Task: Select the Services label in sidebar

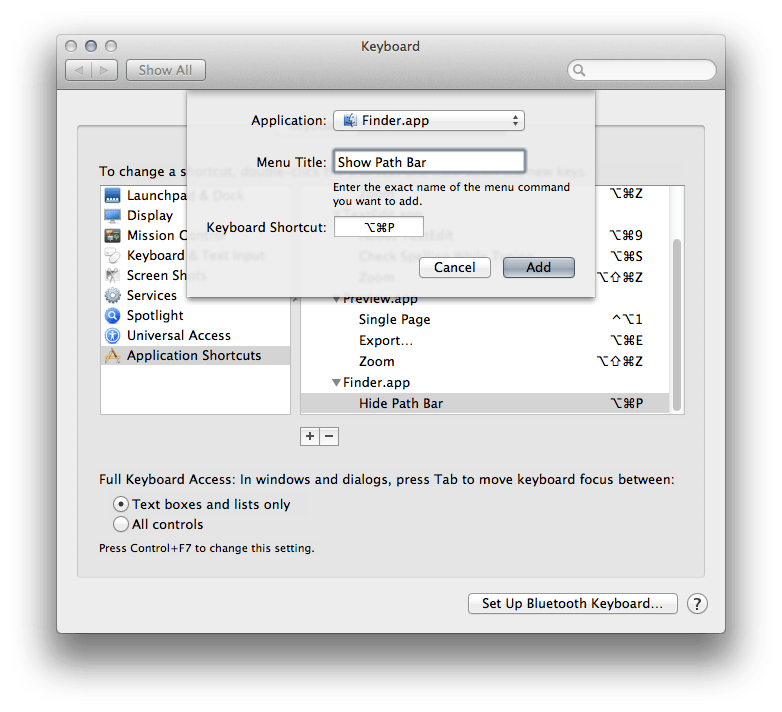Action: [152, 295]
